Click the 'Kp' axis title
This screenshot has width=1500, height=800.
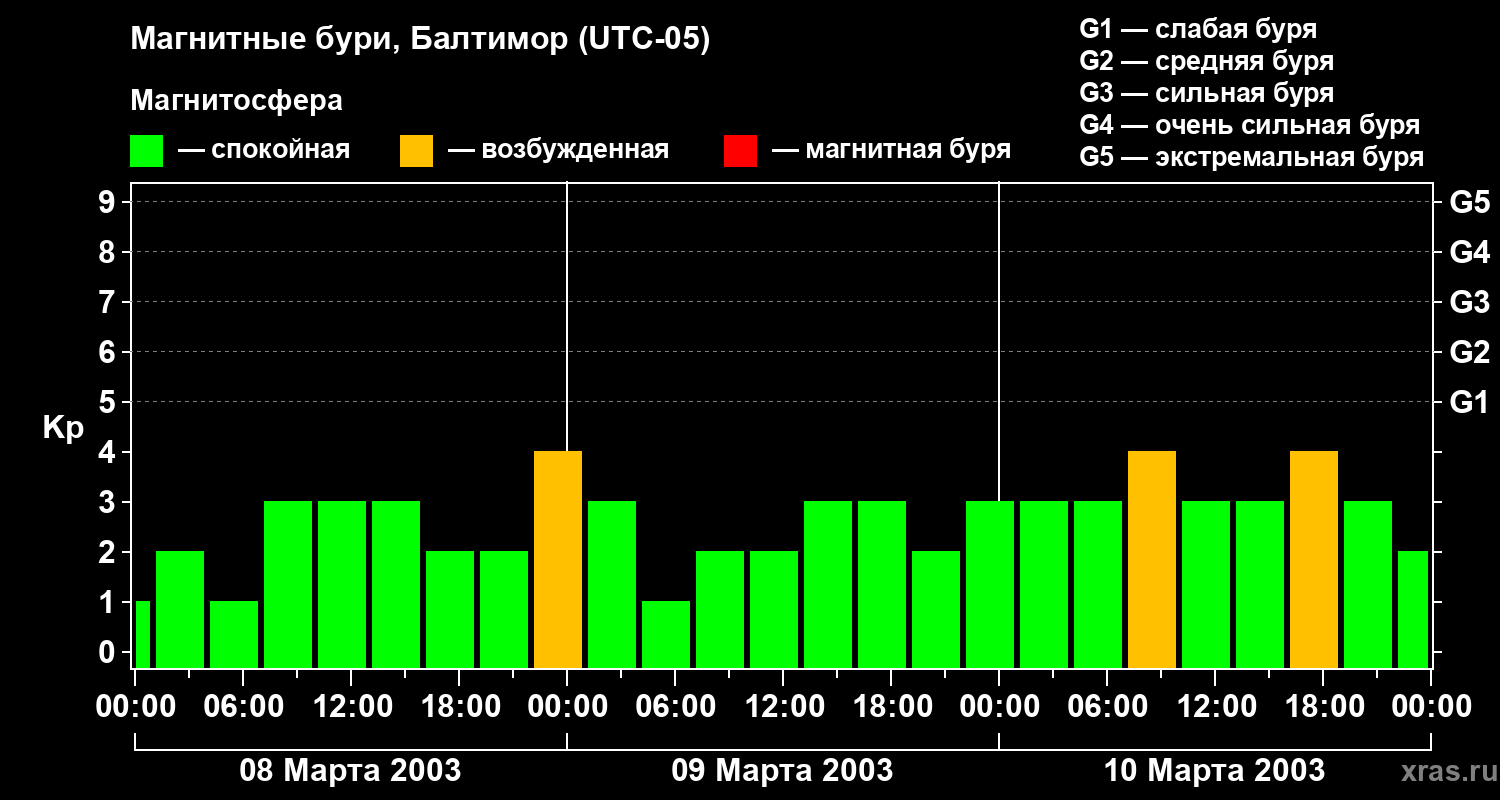click(x=63, y=428)
